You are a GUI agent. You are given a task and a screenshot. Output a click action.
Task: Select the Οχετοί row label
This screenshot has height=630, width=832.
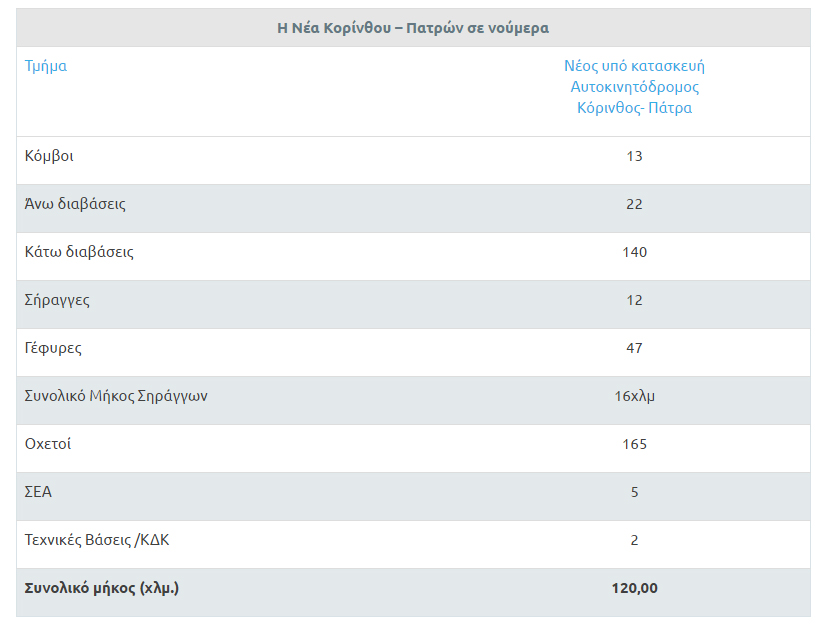[x=48, y=444]
